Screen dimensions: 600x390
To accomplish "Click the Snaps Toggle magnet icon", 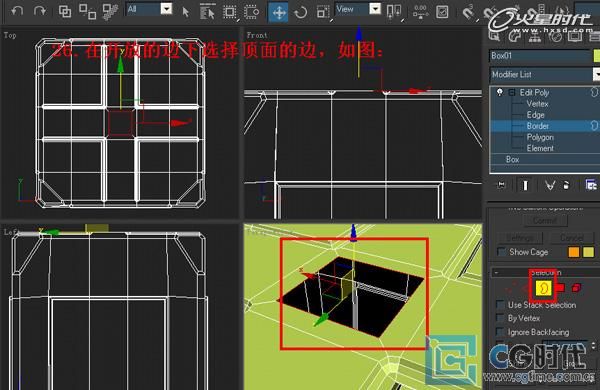I will pos(467,13).
